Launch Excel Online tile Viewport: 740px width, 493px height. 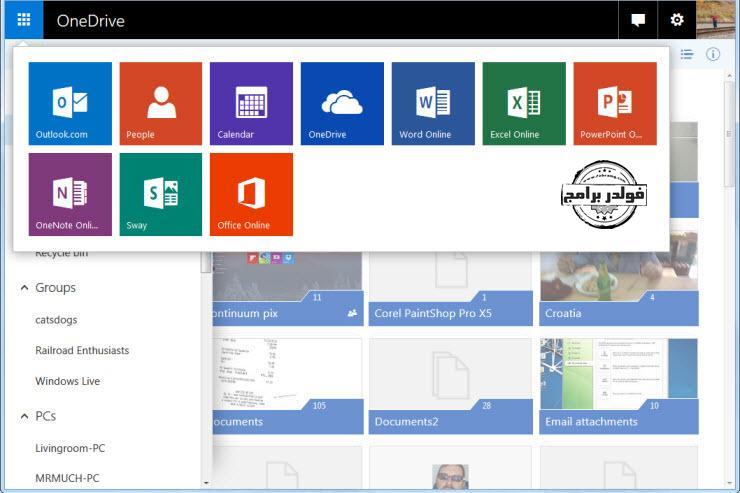coord(524,103)
